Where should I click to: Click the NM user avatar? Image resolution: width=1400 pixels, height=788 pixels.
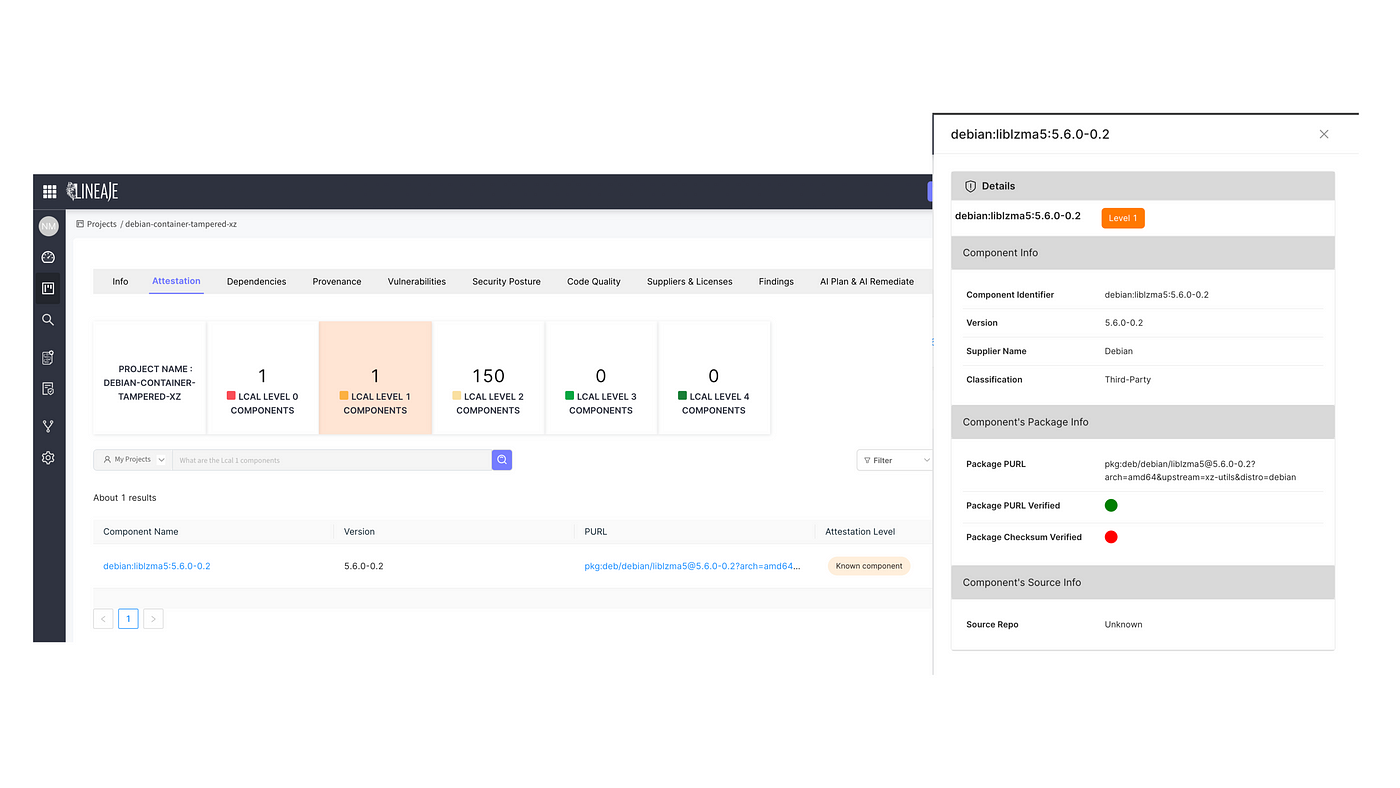click(48, 226)
